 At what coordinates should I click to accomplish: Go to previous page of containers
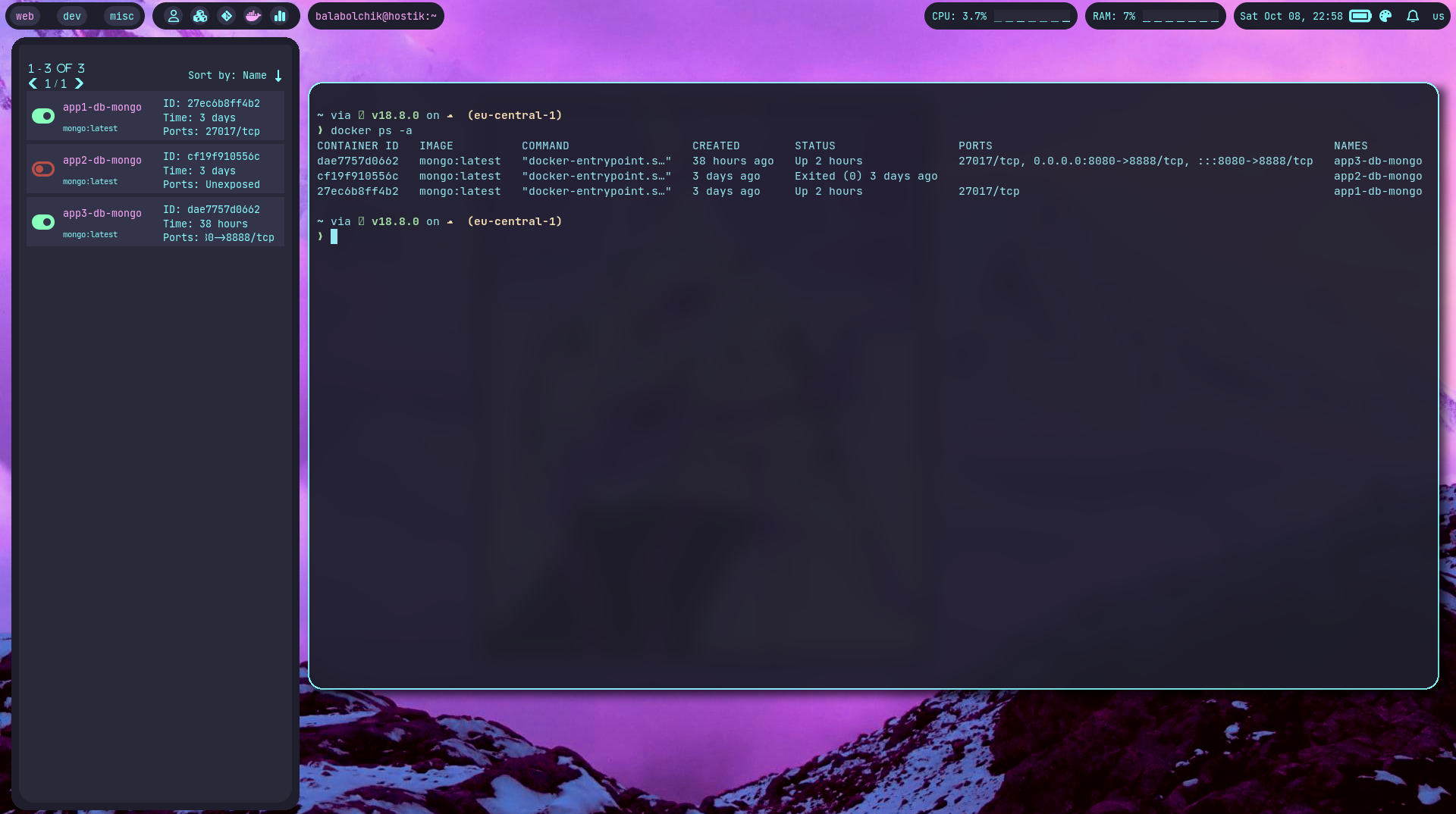click(33, 83)
